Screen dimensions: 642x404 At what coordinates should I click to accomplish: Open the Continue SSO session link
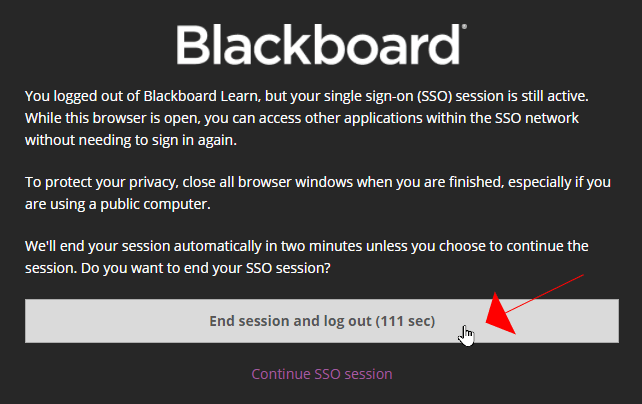[x=321, y=374]
